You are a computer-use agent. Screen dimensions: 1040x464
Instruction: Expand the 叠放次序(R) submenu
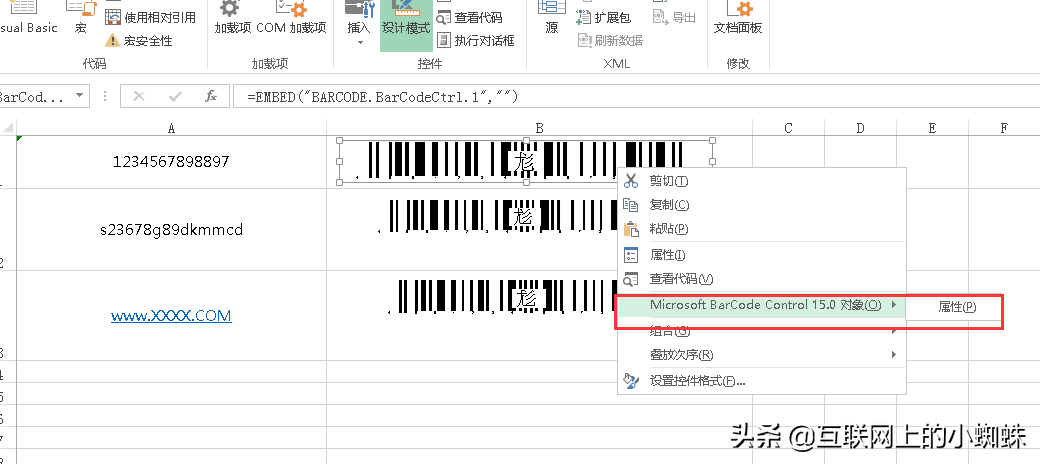(x=761, y=355)
